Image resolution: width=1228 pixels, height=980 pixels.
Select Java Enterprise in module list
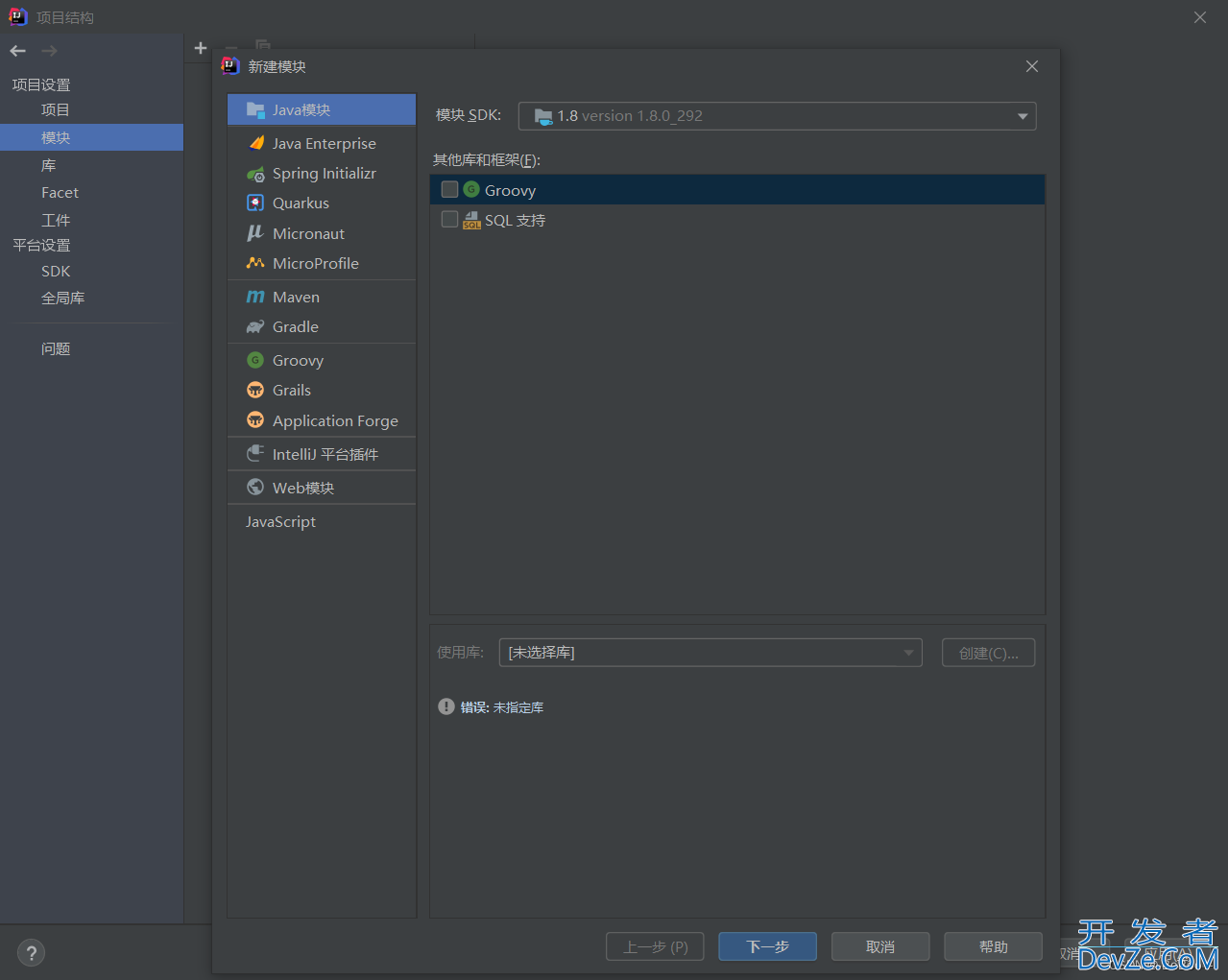tap(322, 143)
